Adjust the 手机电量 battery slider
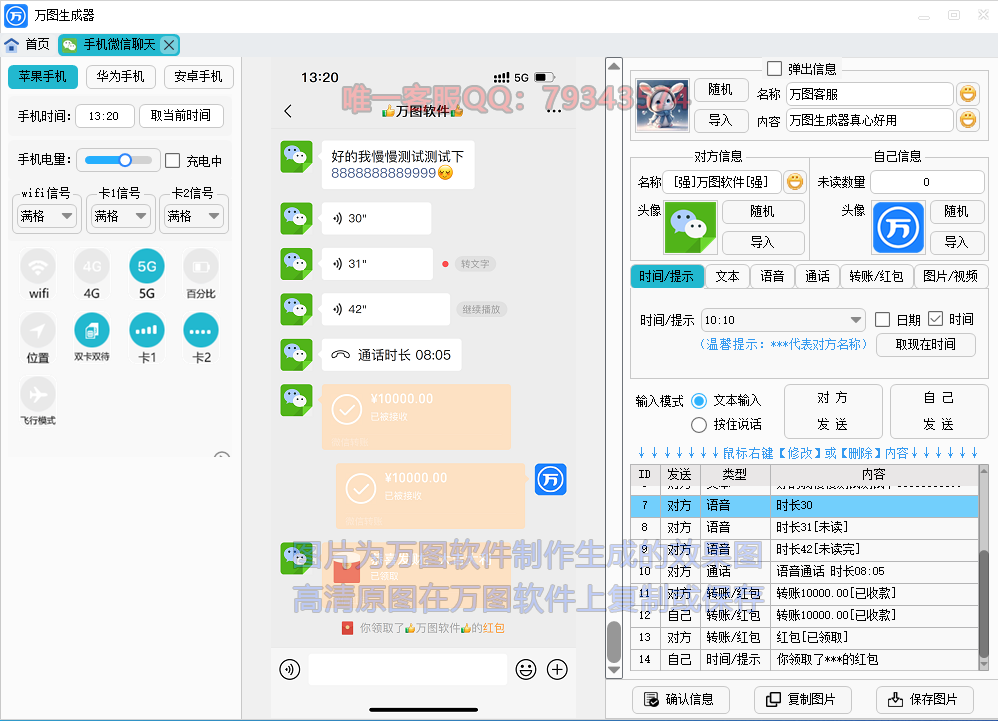 pyautogui.click(x=125, y=160)
